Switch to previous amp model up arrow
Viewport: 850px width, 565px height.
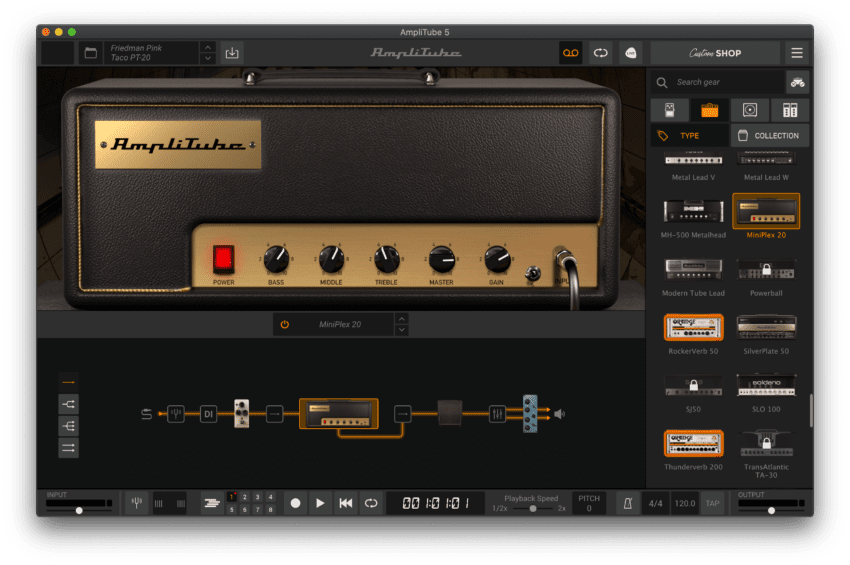(402, 319)
